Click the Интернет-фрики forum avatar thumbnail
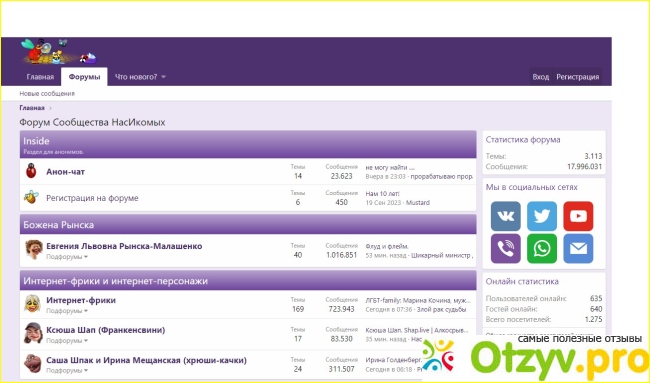 click(x=32, y=304)
